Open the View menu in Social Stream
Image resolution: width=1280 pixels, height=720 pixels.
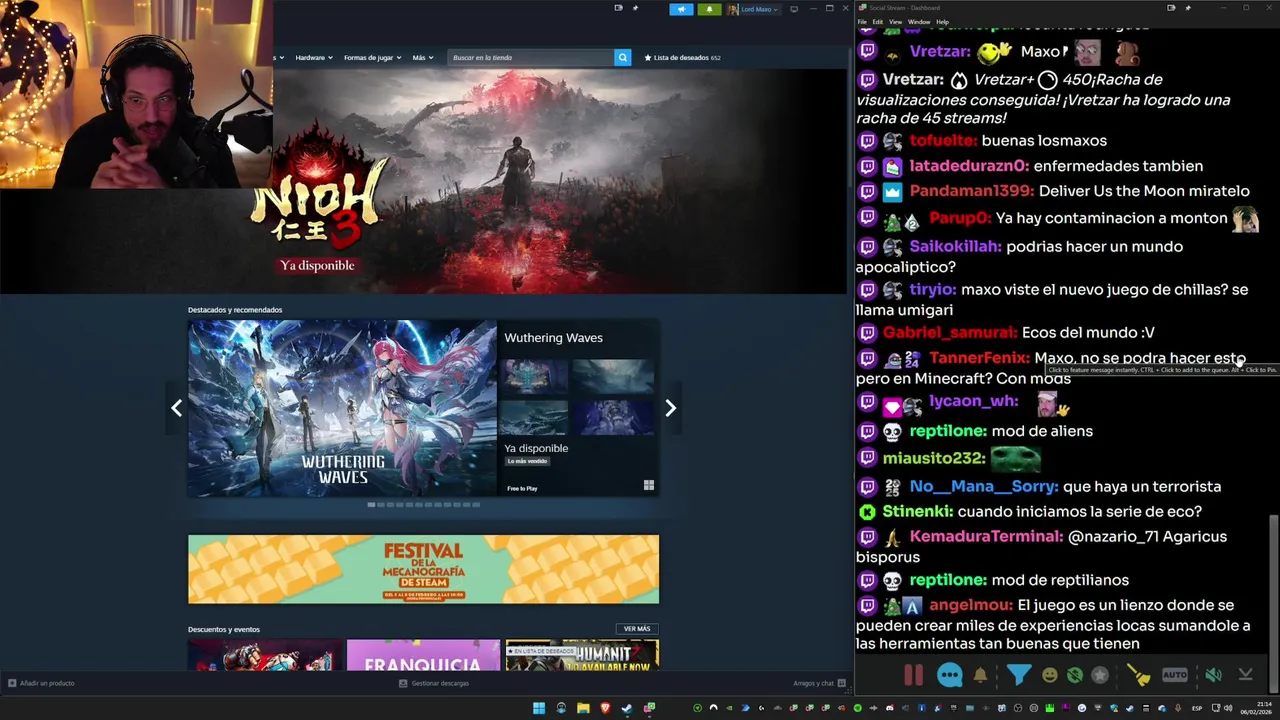[x=895, y=22]
